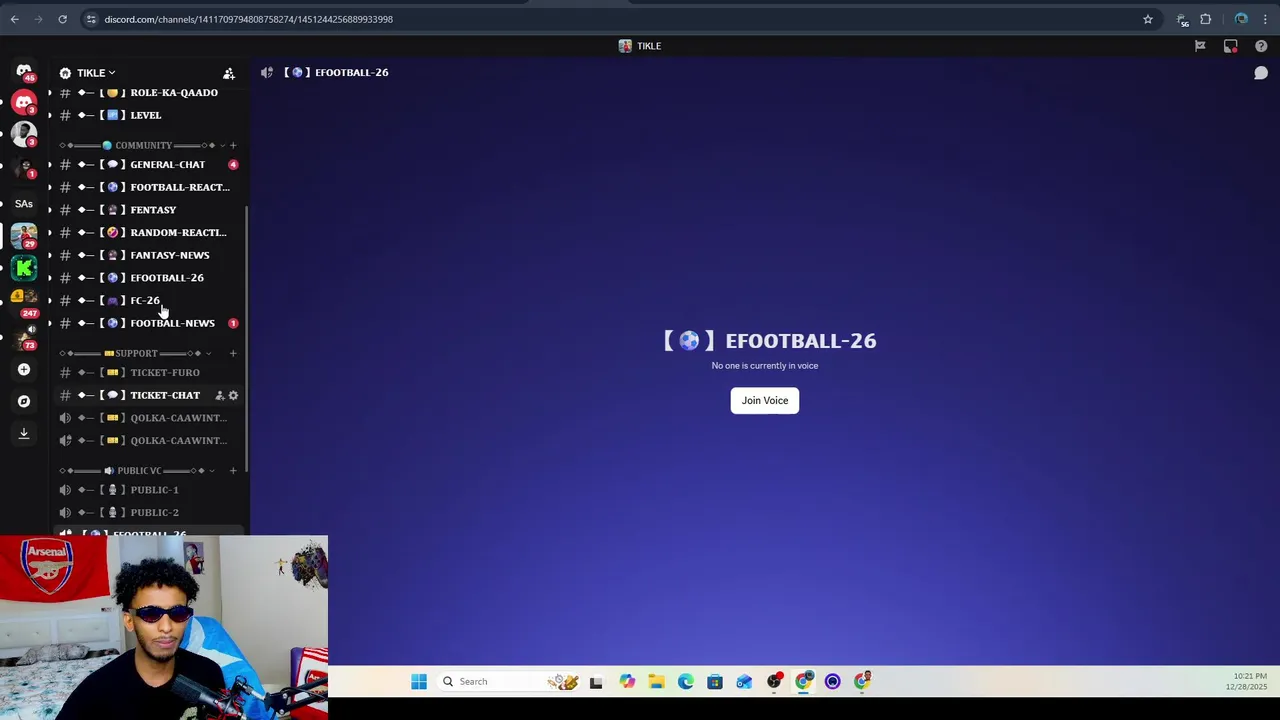
Task: Click flag icon in Discord title bar
Action: [x=1200, y=46]
